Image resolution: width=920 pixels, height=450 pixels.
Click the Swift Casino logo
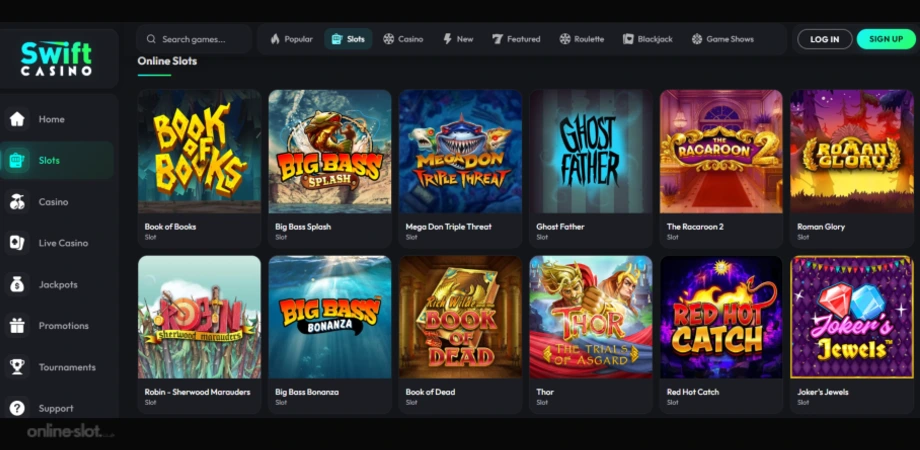tap(56, 58)
